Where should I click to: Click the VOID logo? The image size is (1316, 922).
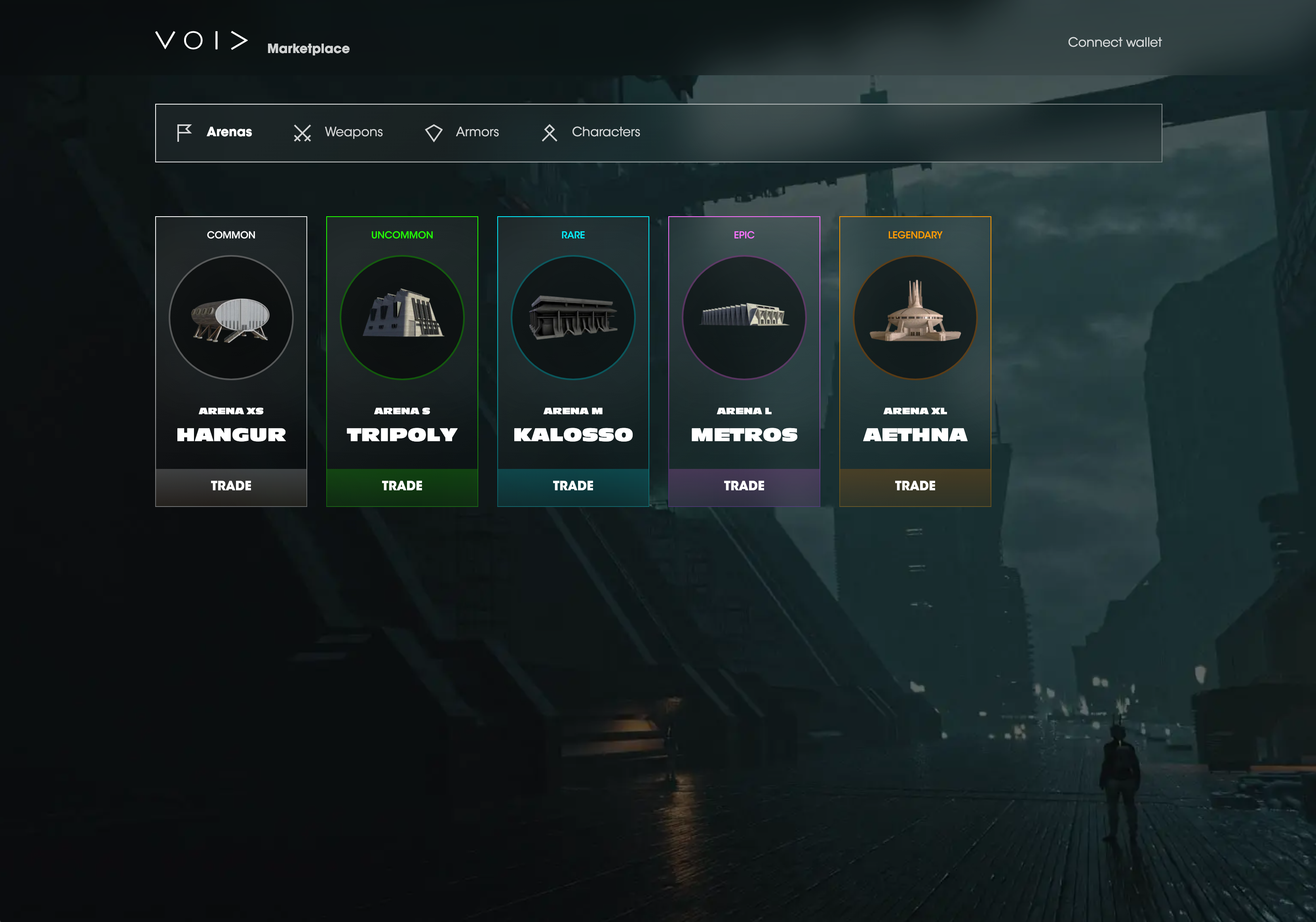tap(202, 41)
